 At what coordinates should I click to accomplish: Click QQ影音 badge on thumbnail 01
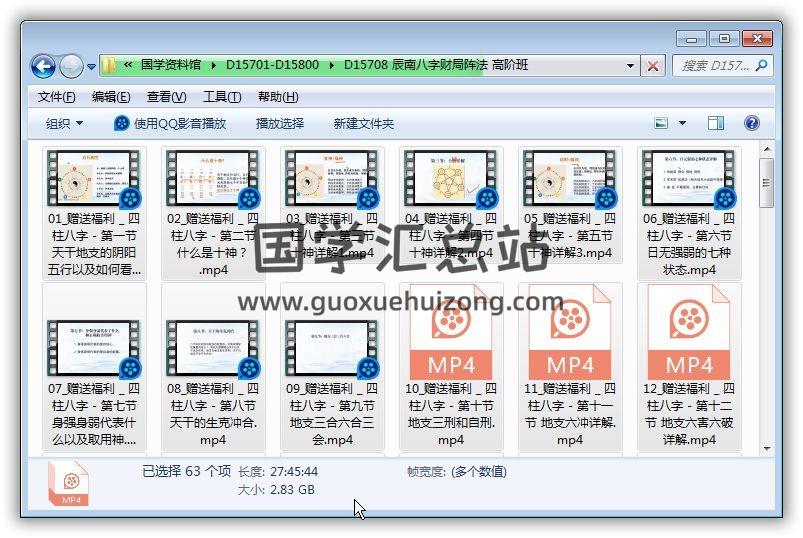pyautogui.click(x=131, y=199)
